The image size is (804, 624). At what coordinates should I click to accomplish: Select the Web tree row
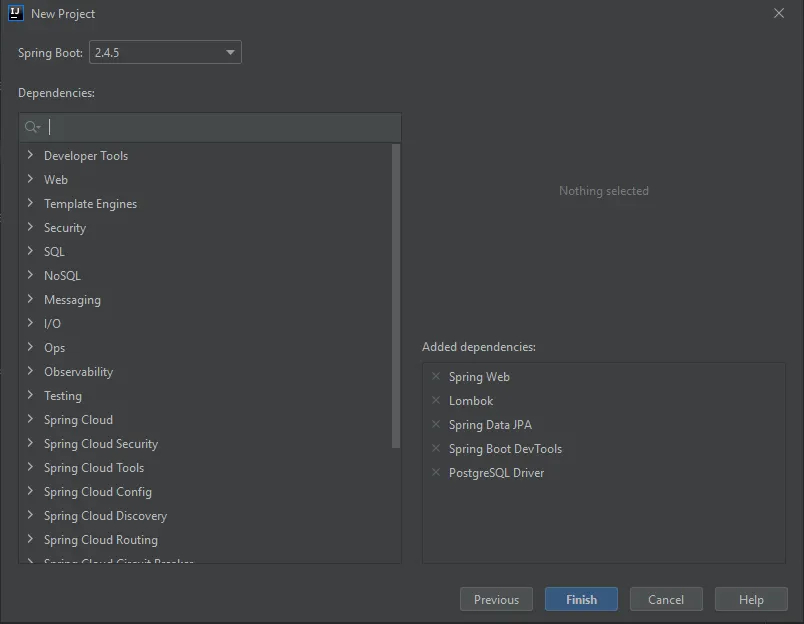click(x=206, y=179)
